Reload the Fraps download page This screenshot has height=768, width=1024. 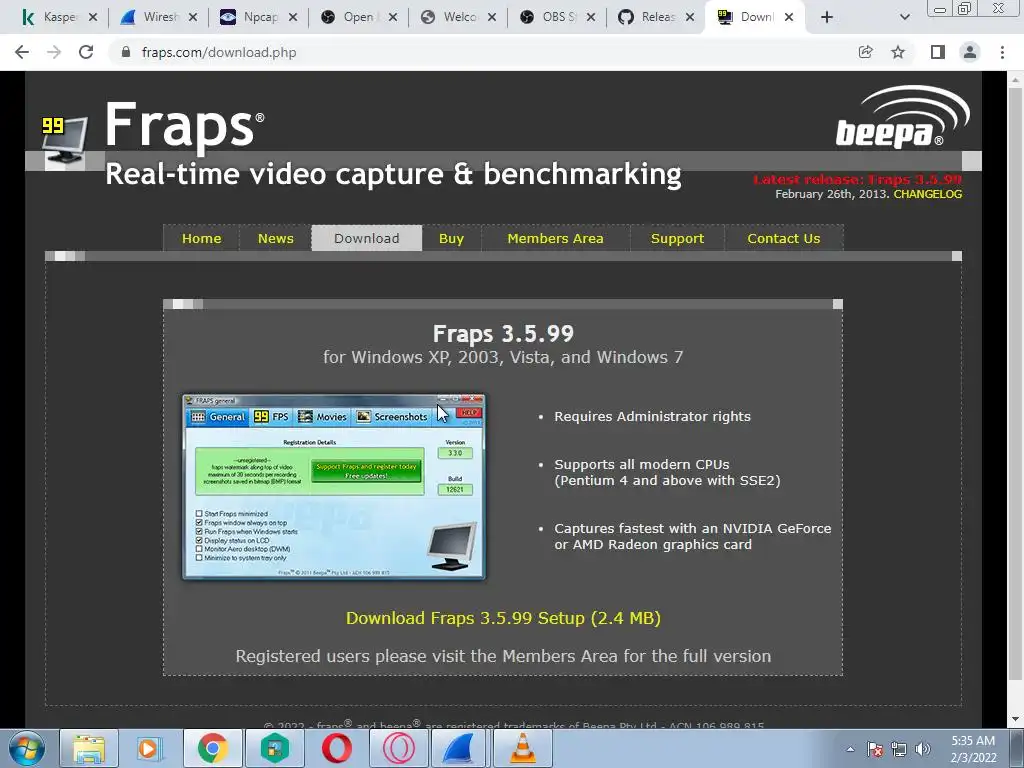pyautogui.click(x=86, y=52)
